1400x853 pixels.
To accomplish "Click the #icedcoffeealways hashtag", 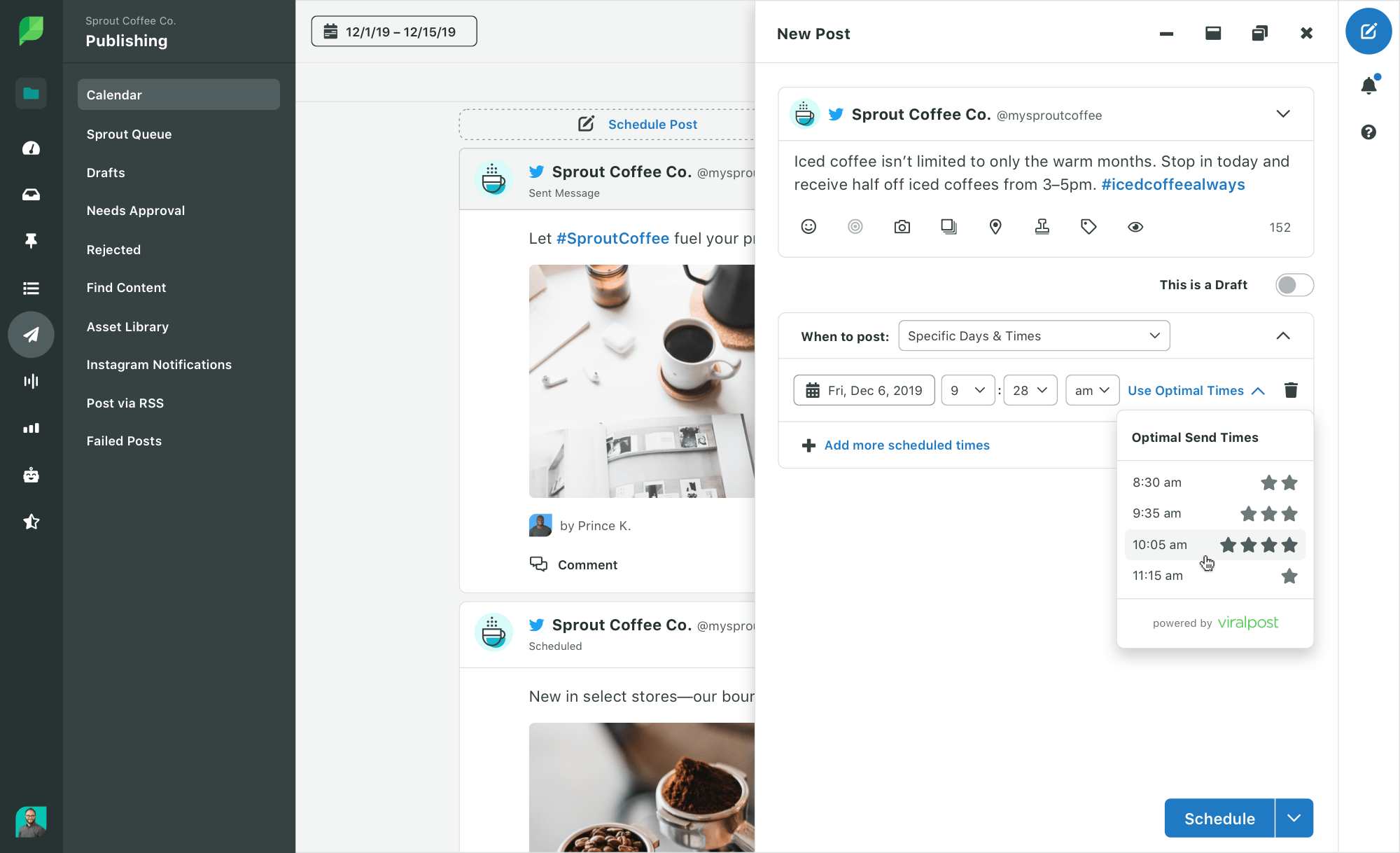I will pos(1173,184).
